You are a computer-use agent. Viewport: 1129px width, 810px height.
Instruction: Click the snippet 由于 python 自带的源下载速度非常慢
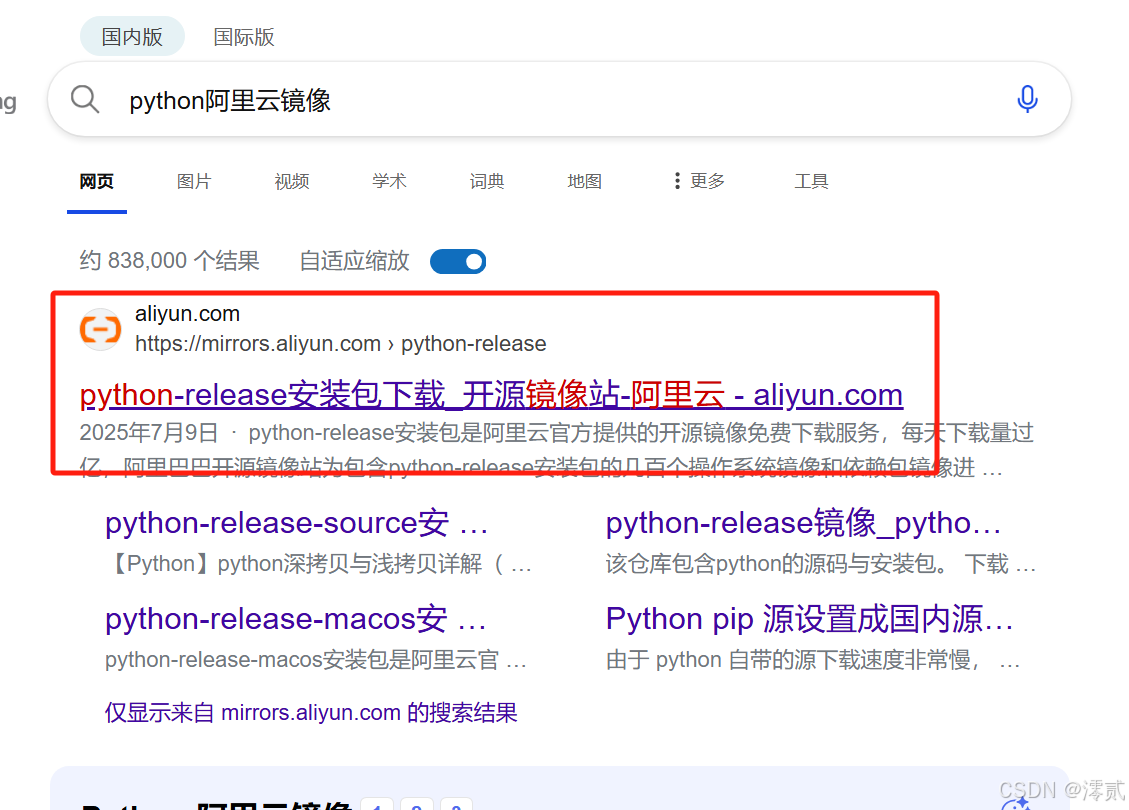[813, 660]
